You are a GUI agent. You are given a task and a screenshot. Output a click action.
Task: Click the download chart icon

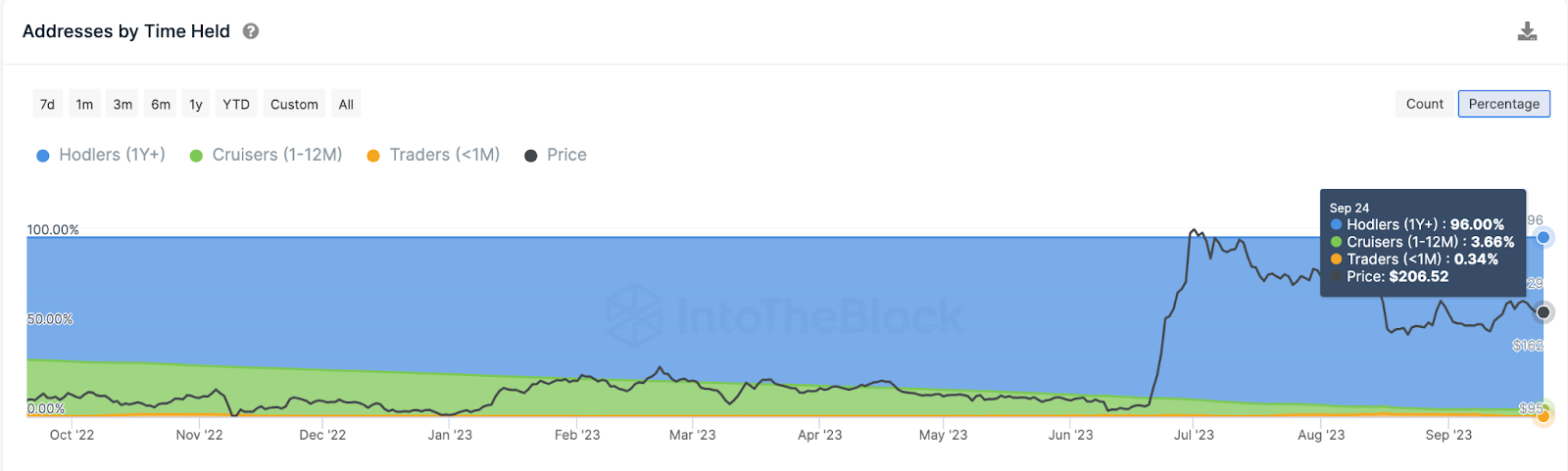(x=1527, y=31)
